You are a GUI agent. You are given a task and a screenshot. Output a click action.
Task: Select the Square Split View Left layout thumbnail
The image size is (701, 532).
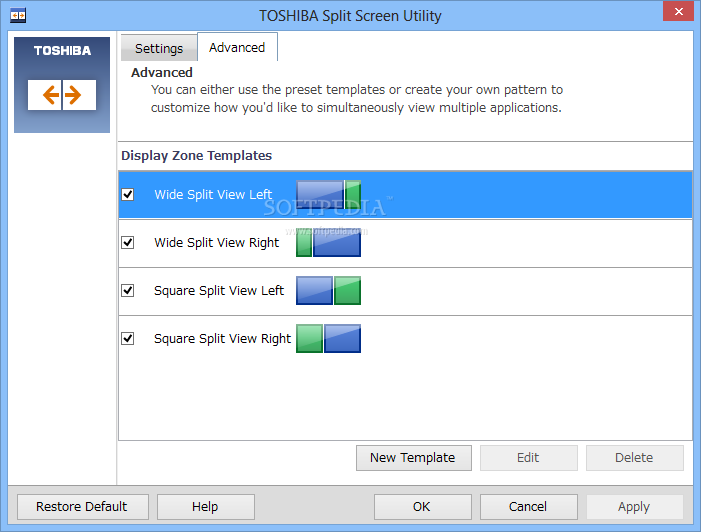(x=328, y=291)
